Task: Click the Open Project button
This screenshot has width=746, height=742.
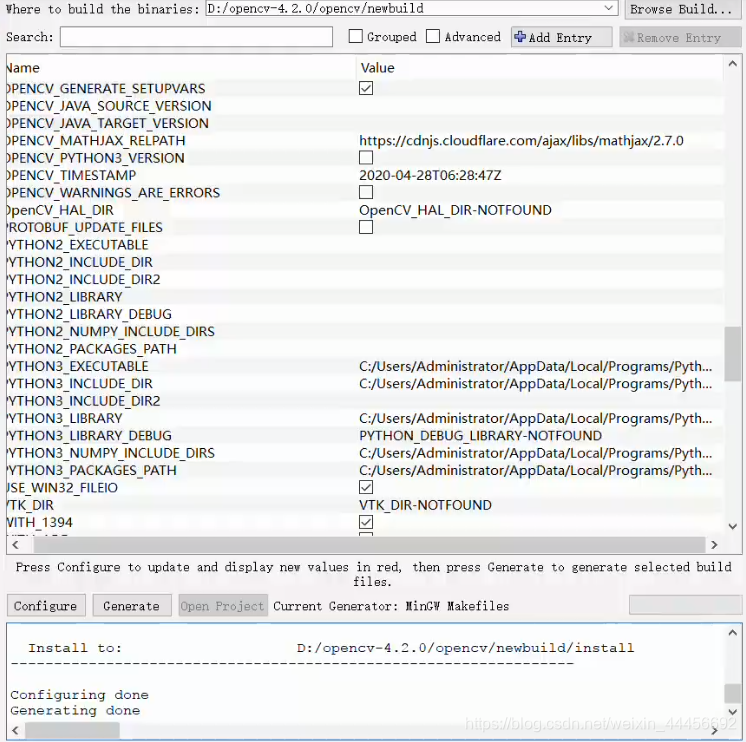Action: (x=223, y=605)
